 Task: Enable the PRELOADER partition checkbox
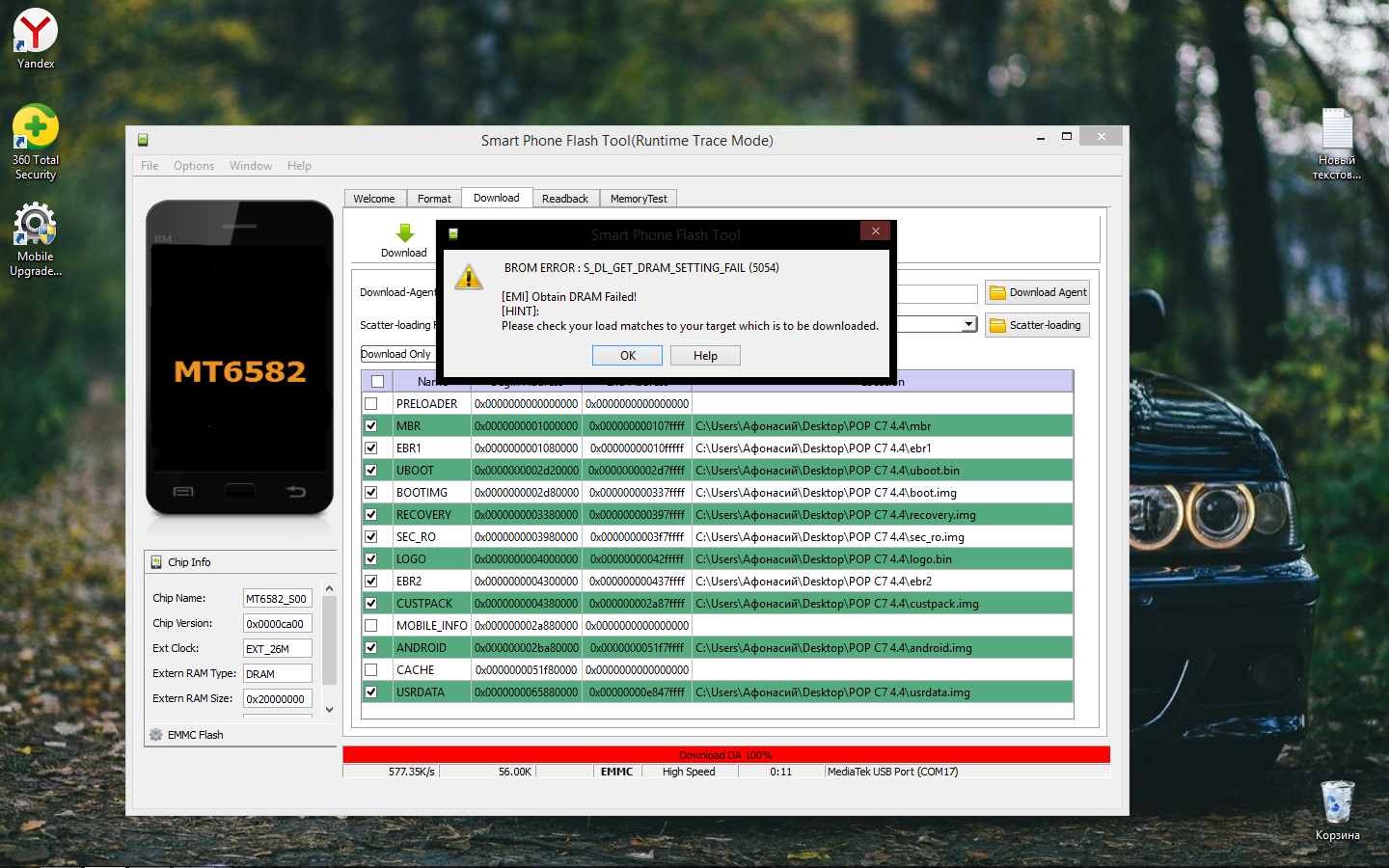click(x=371, y=404)
